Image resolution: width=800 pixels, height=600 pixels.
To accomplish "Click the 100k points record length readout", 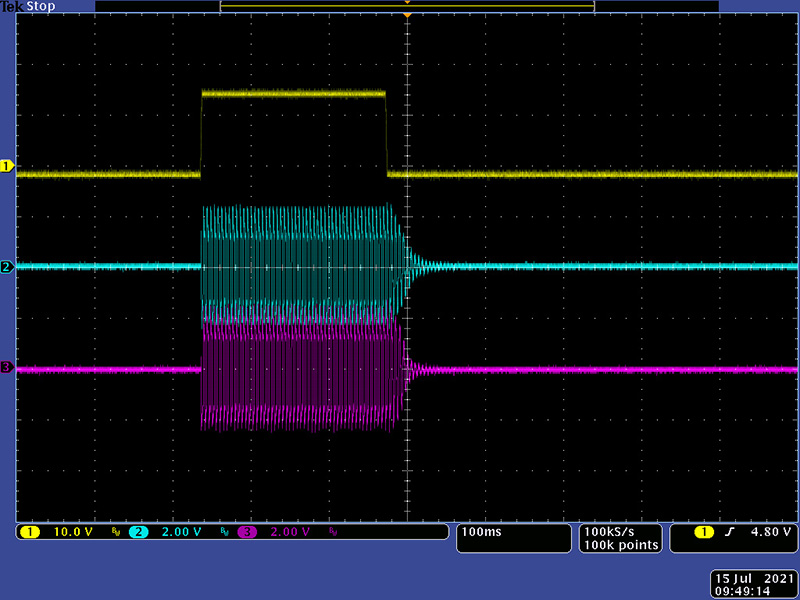I will coord(622,545).
